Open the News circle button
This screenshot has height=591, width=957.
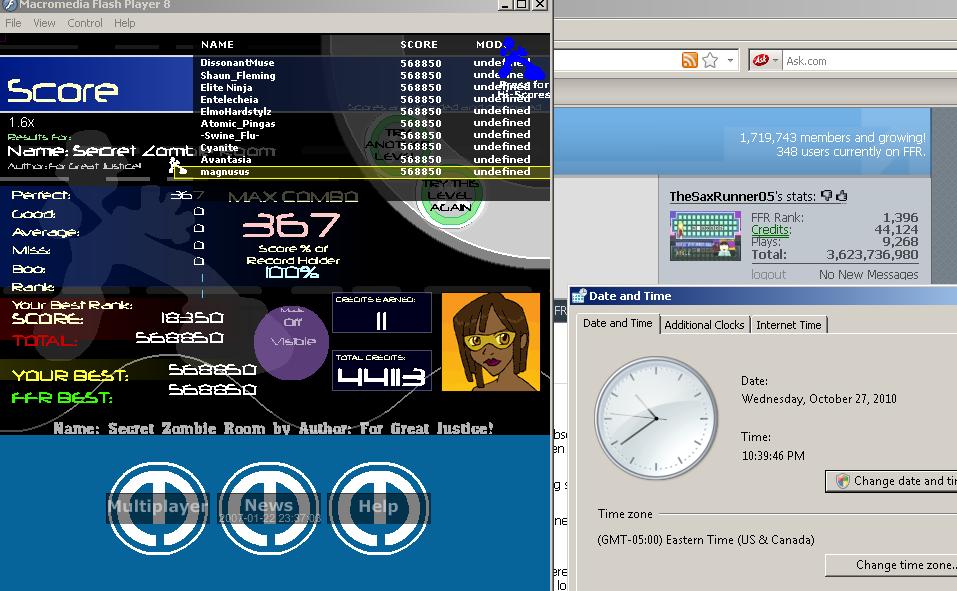[269, 507]
